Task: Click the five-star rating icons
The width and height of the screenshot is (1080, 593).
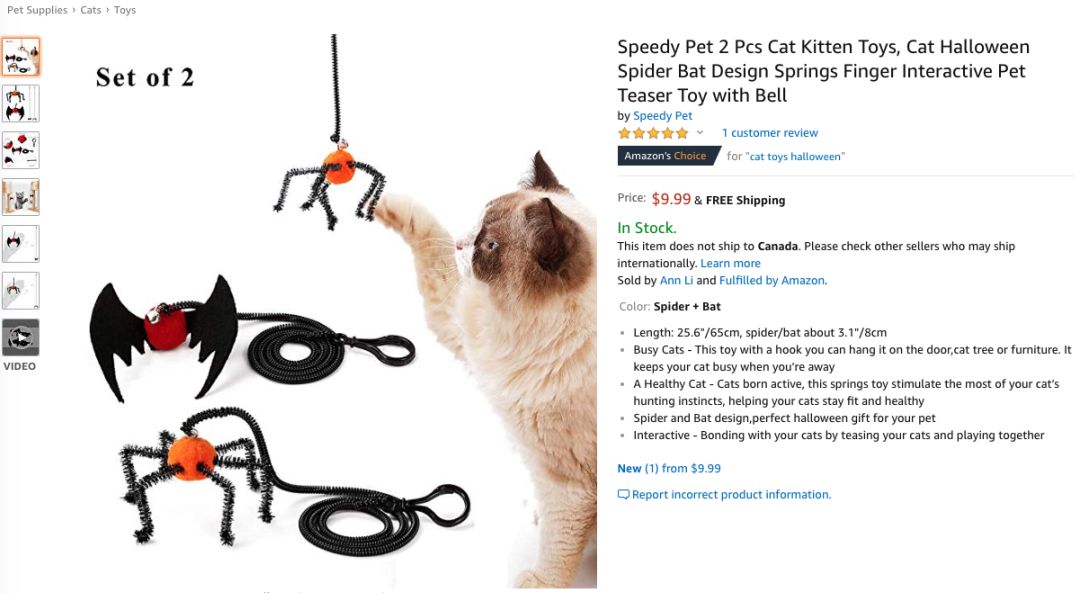Action: [x=653, y=133]
